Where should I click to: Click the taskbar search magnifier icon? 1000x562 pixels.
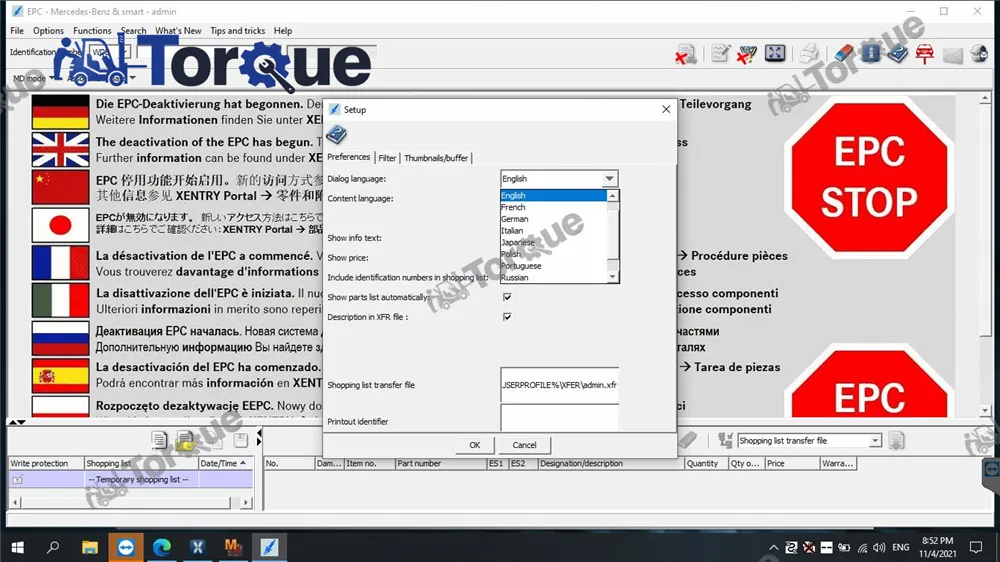pyautogui.click(x=54, y=547)
